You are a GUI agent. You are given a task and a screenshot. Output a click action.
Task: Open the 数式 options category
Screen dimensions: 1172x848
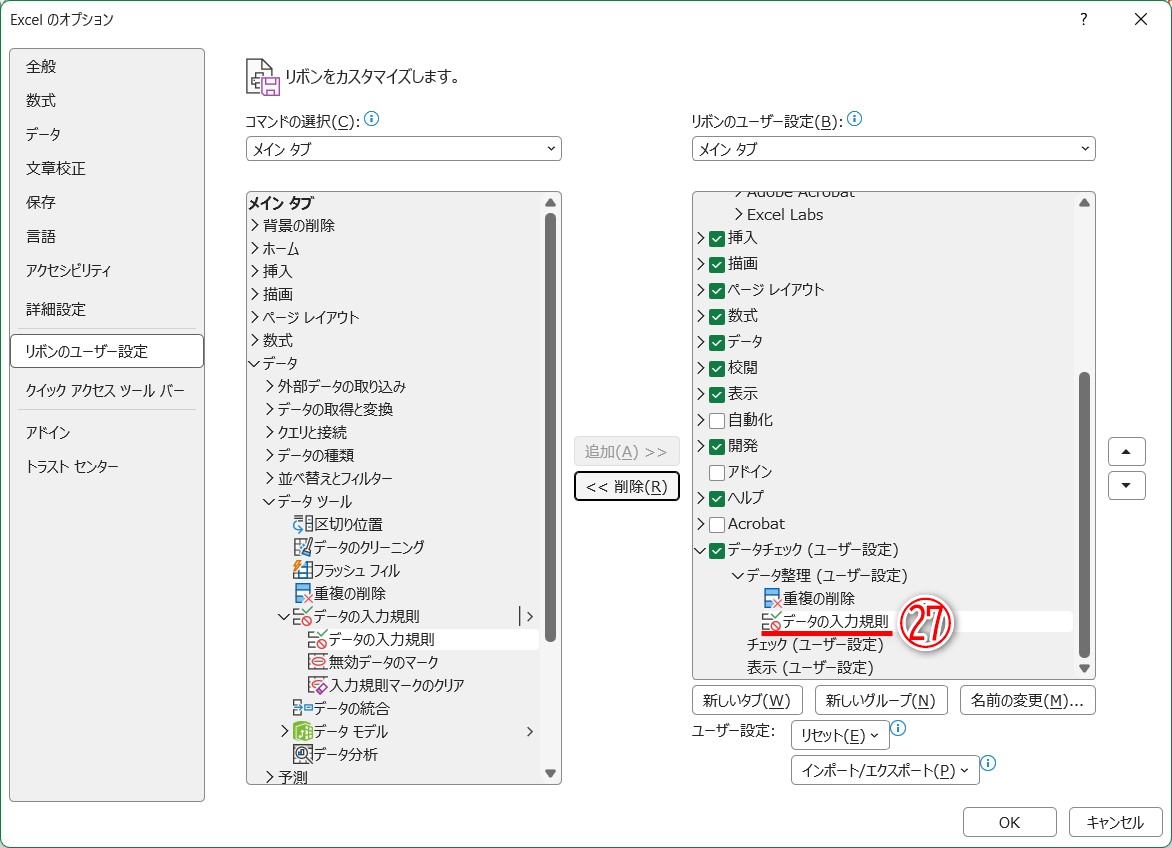(107, 100)
